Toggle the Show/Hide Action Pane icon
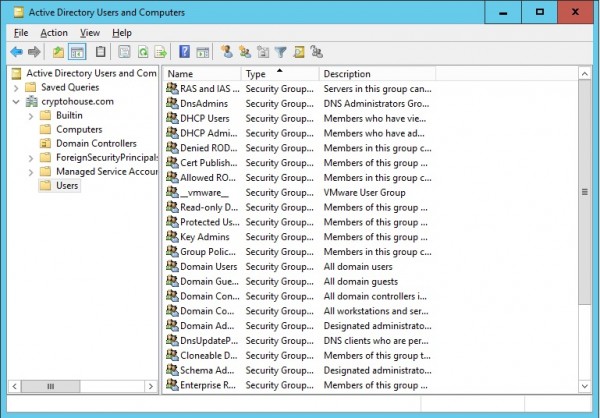 pyautogui.click(x=203, y=52)
